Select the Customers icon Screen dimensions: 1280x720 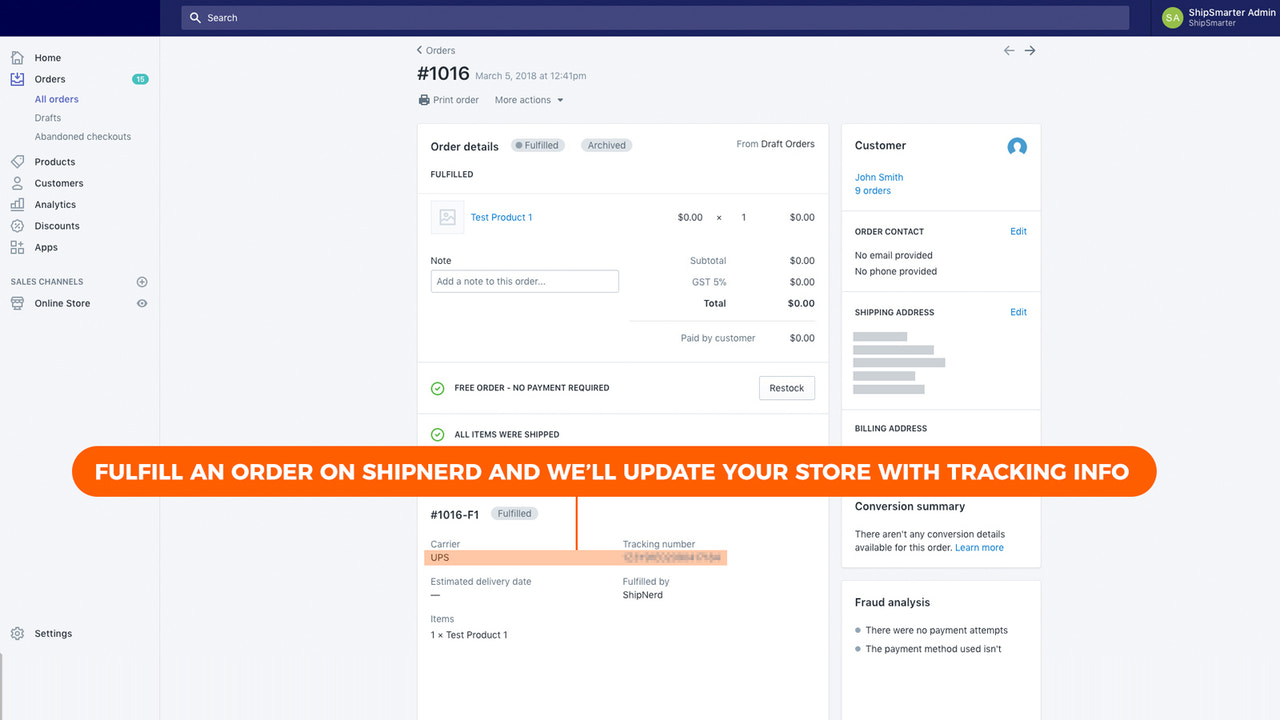click(x=19, y=183)
